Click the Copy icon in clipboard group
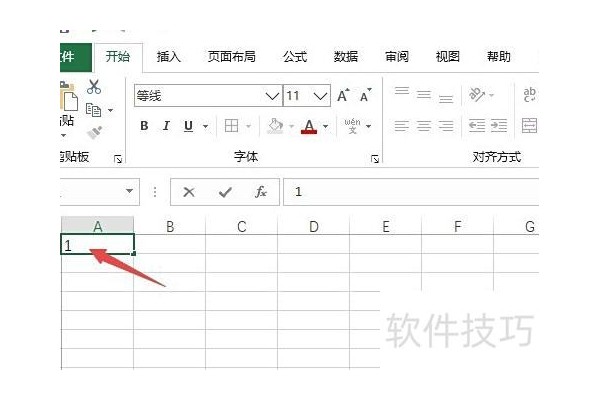This screenshot has height=400, width=600. tap(93, 110)
